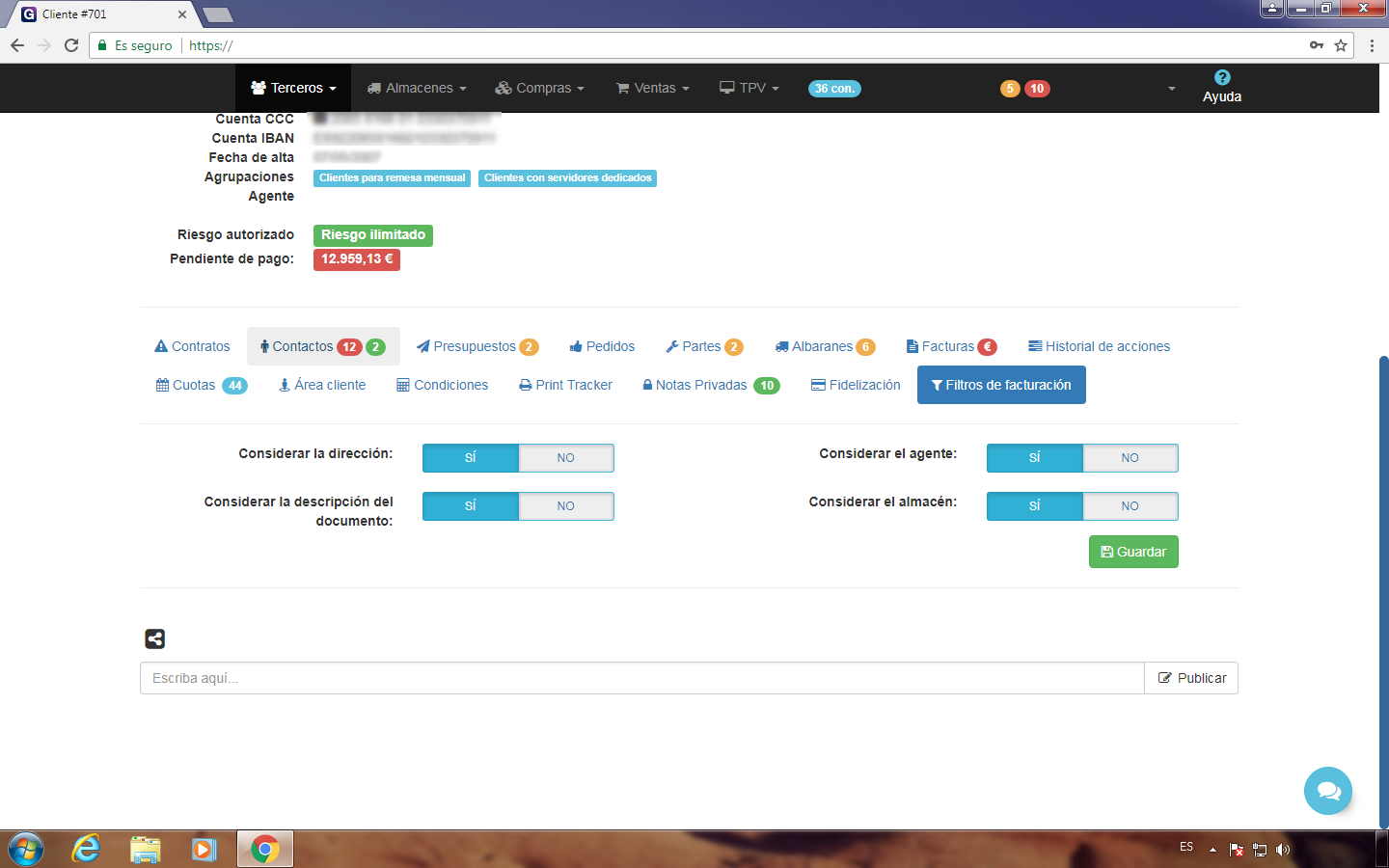This screenshot has height=868, width=1389.
Task: Switch to the Facturas tab
Action: click(x=950, y=346)
